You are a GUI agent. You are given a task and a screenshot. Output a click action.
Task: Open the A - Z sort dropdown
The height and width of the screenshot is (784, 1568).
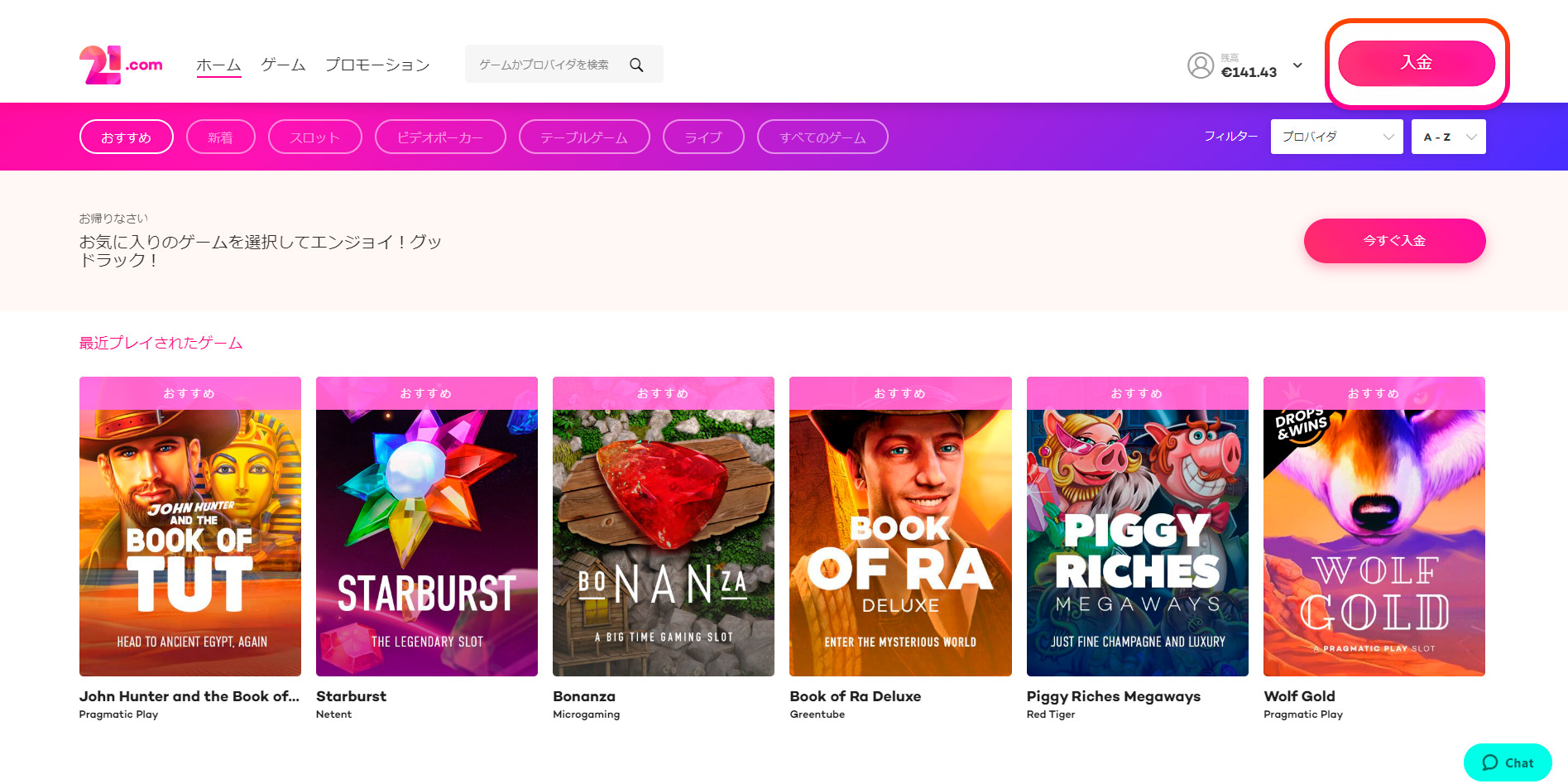1448,137
